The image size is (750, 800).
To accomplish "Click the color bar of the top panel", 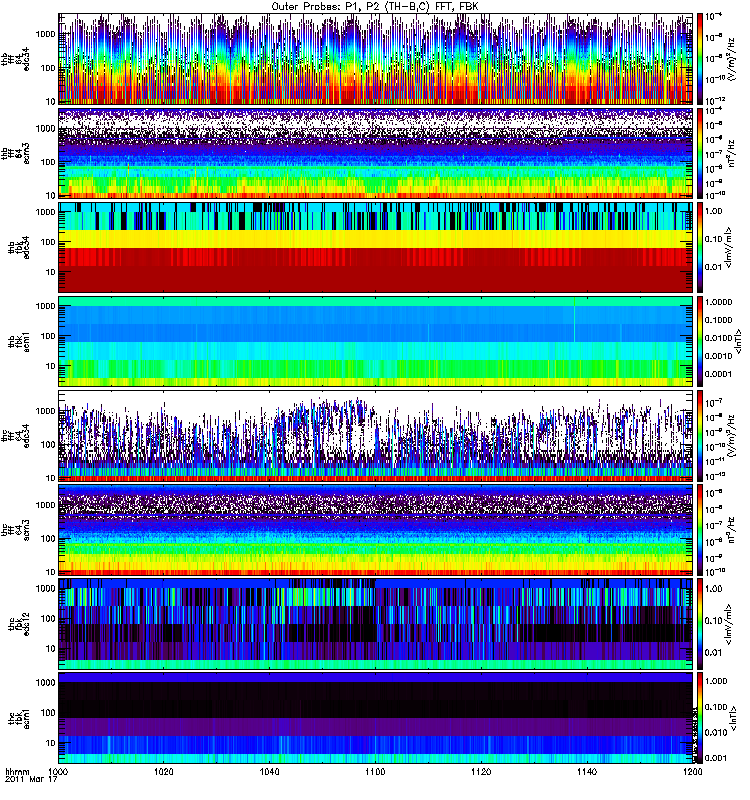I will (700, 59).
